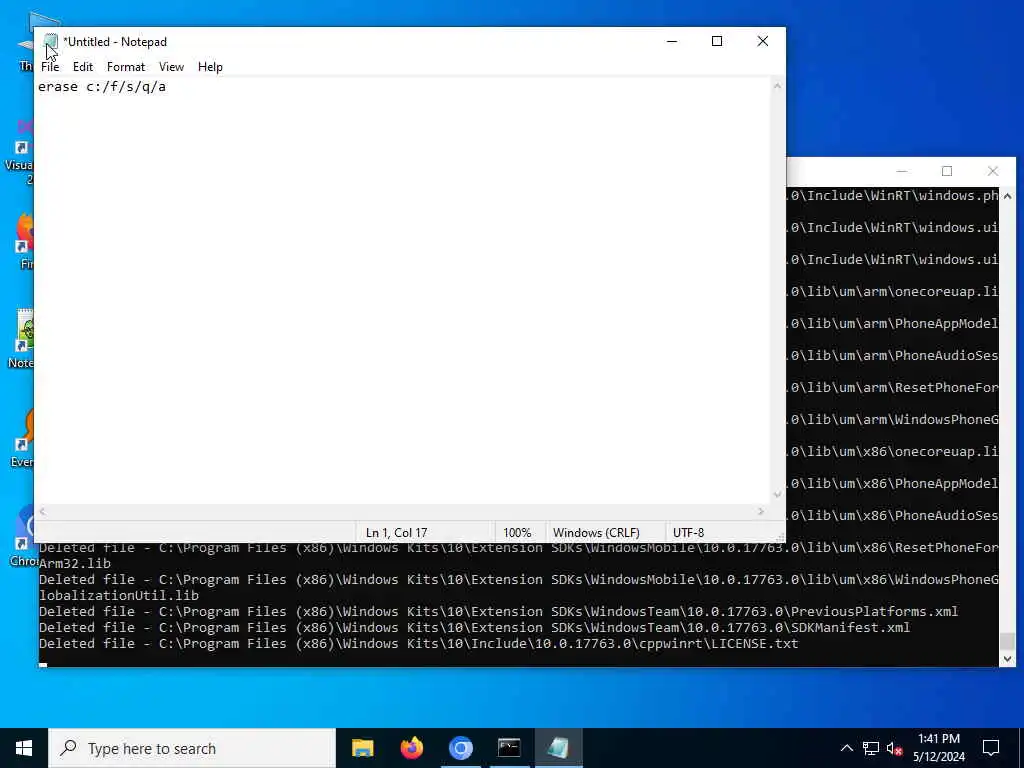Click the 100% zoom status entry

[517, 533]
